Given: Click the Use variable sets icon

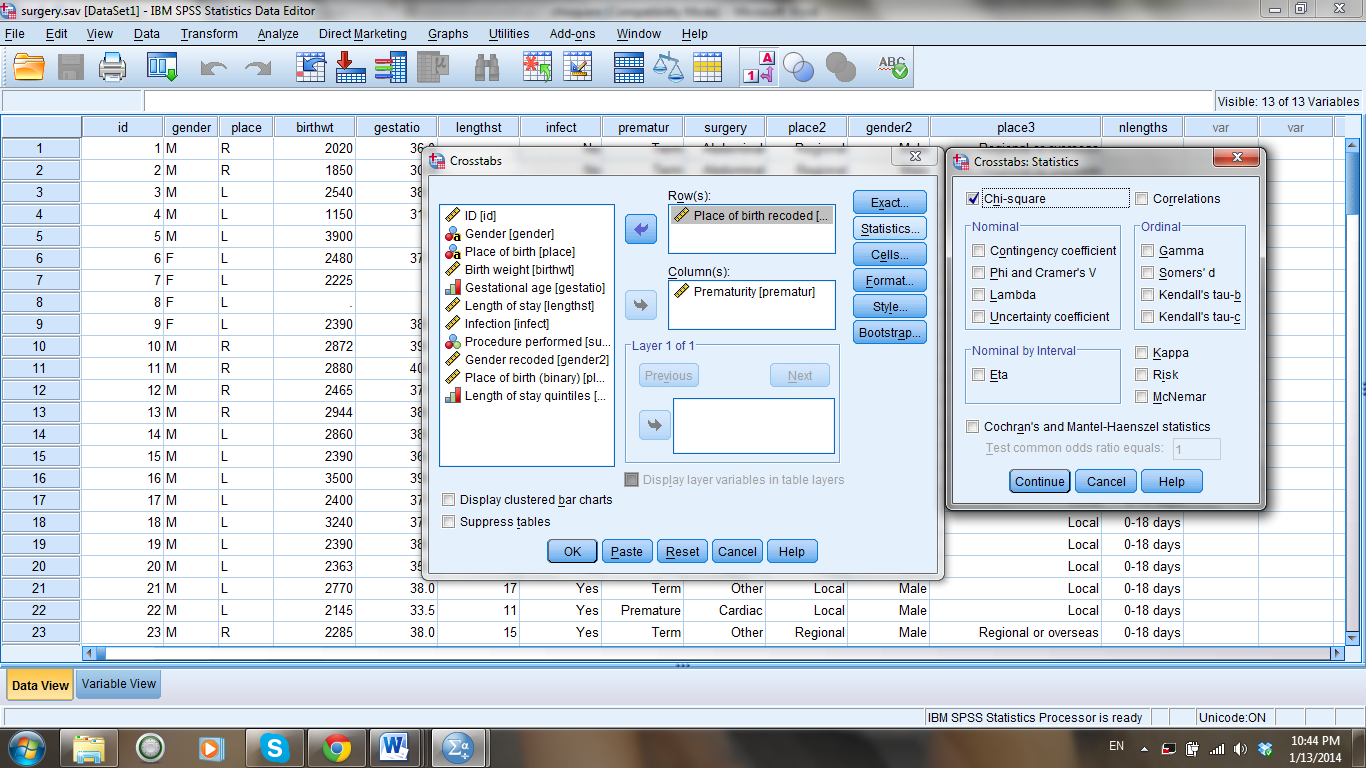Looking at the screenshot, I should click(798, 67).
